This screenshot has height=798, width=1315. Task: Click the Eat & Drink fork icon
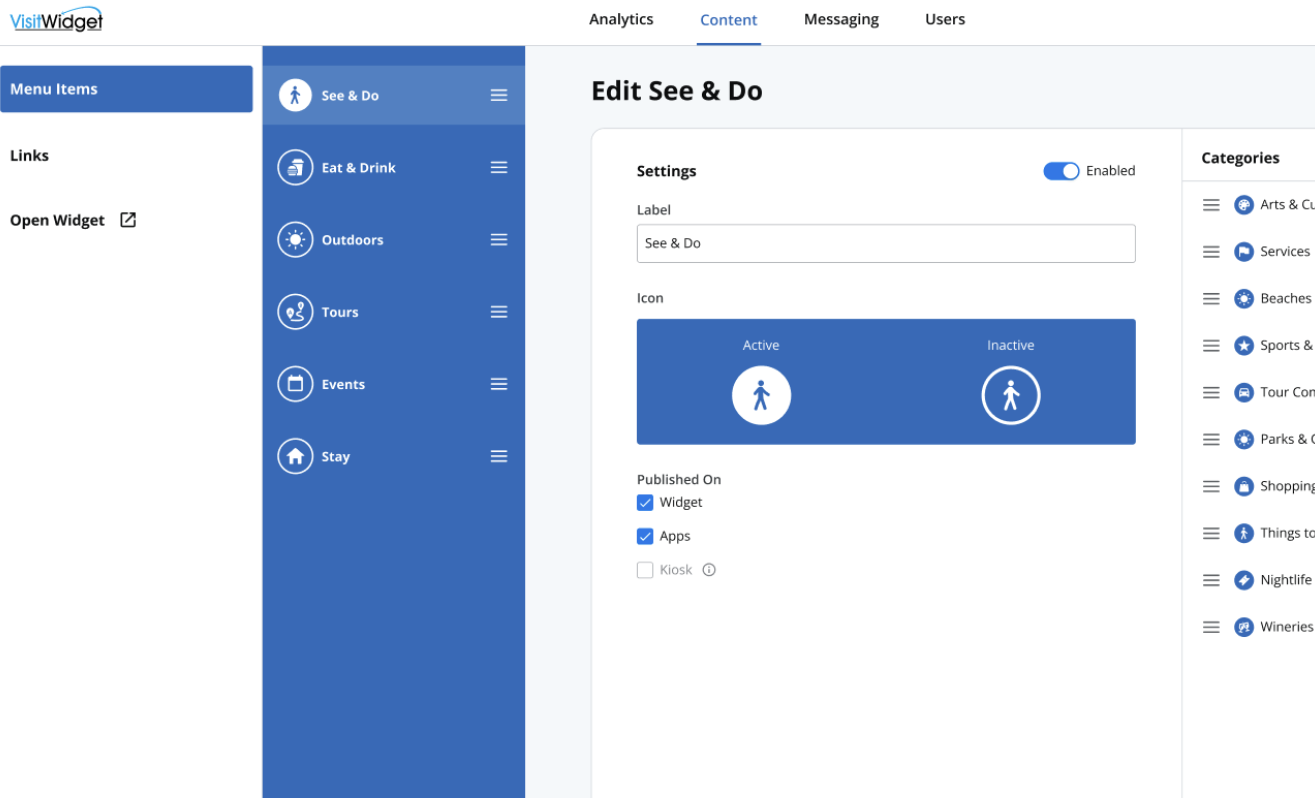[x=295, y=167]
